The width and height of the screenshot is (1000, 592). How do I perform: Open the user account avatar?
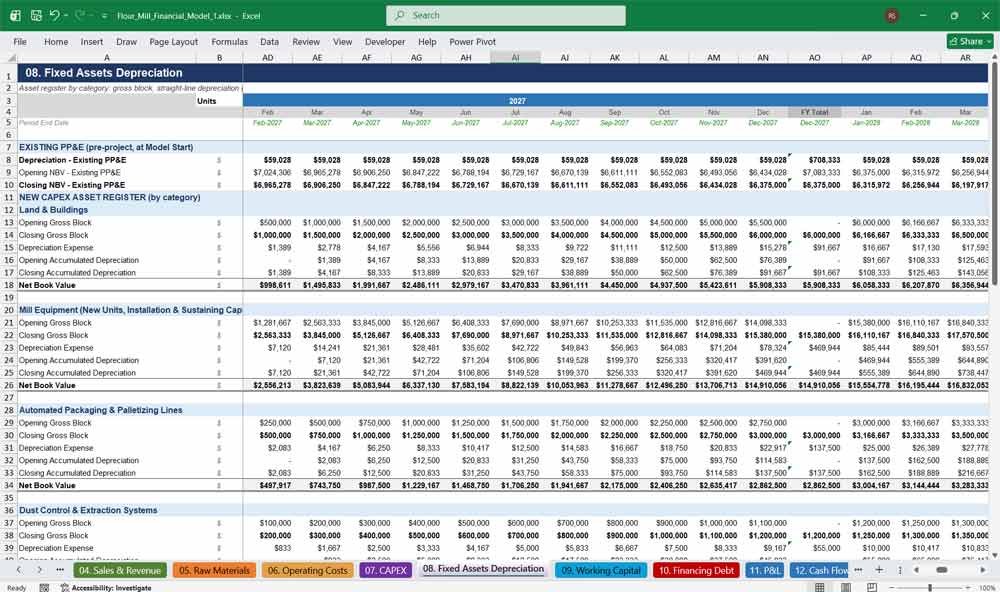click(892, 16)
